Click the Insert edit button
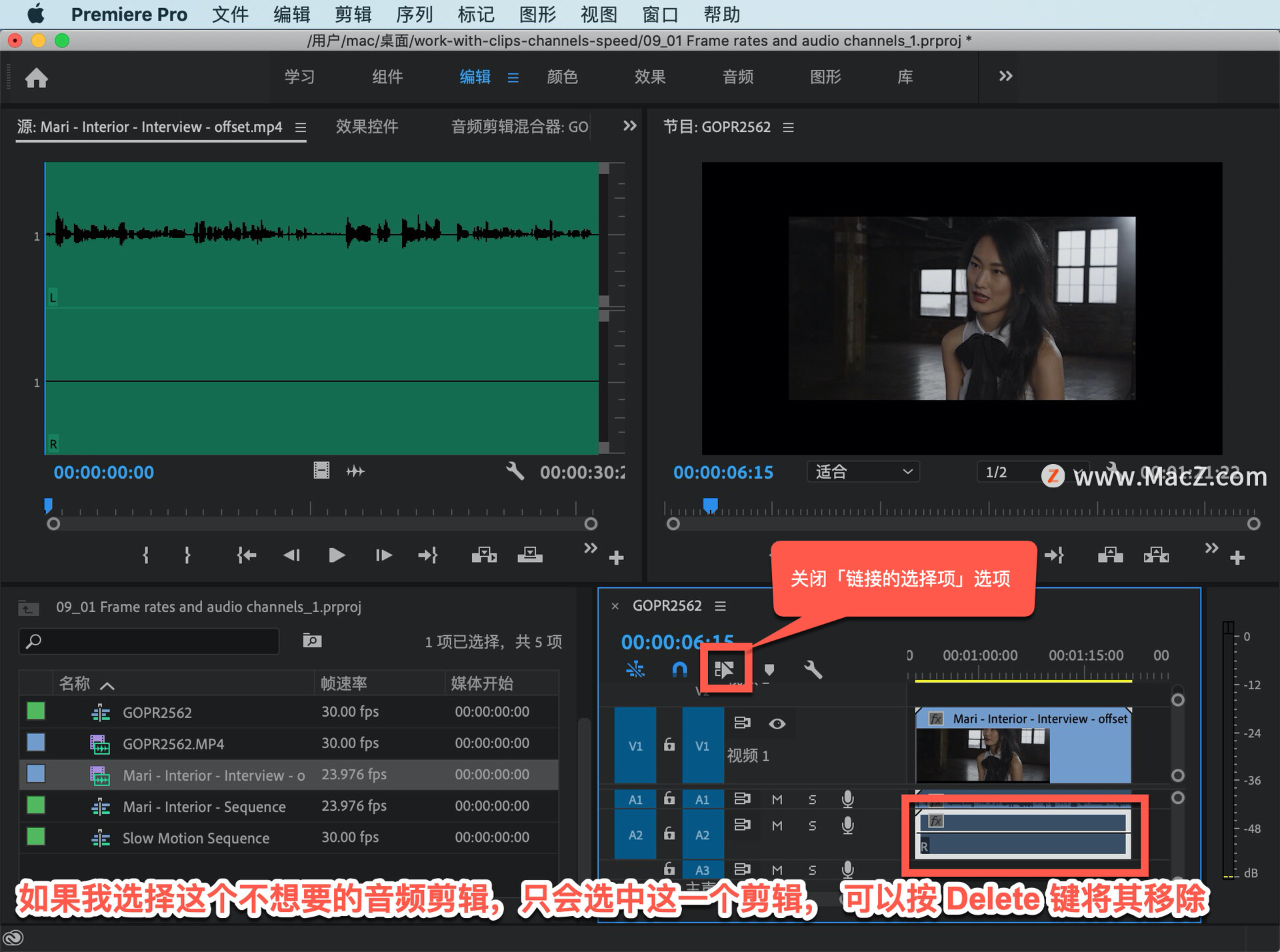This screenshot has width=1280, height=952. [484, 555]
